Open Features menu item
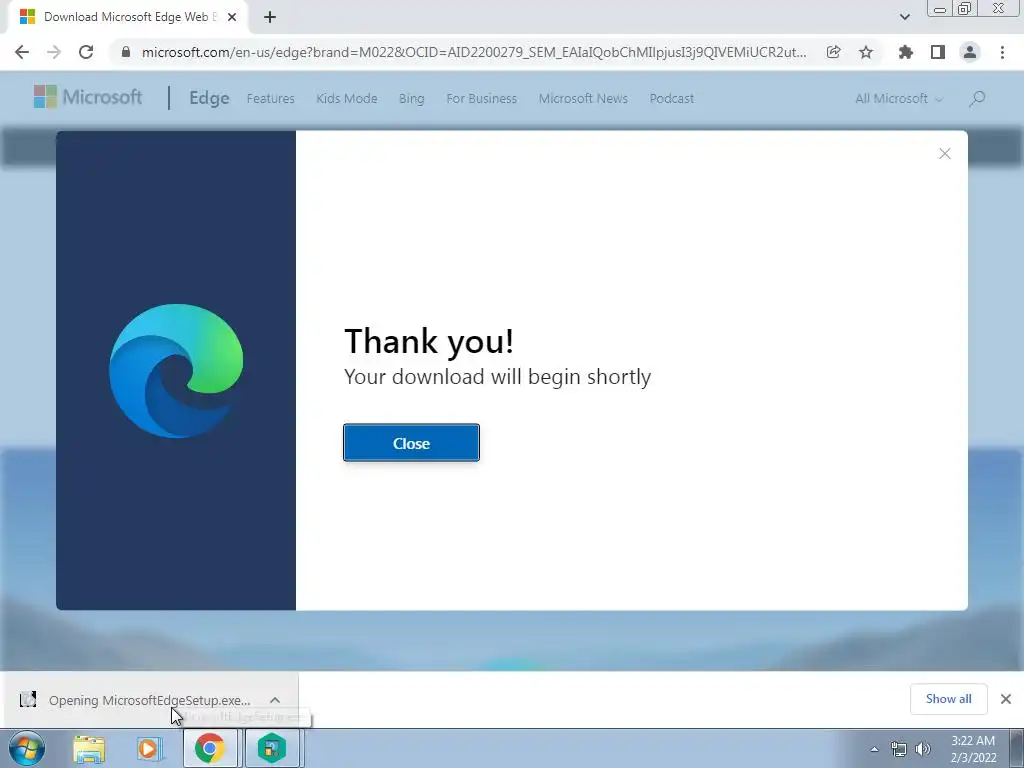The width and height of the screenshot is (1024, 768). [x=270, y=99]
